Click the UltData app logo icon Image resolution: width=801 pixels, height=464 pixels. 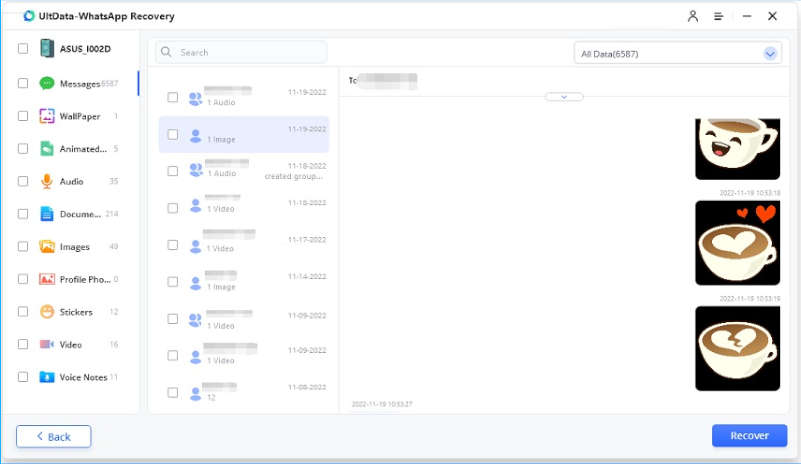[29, 16]
